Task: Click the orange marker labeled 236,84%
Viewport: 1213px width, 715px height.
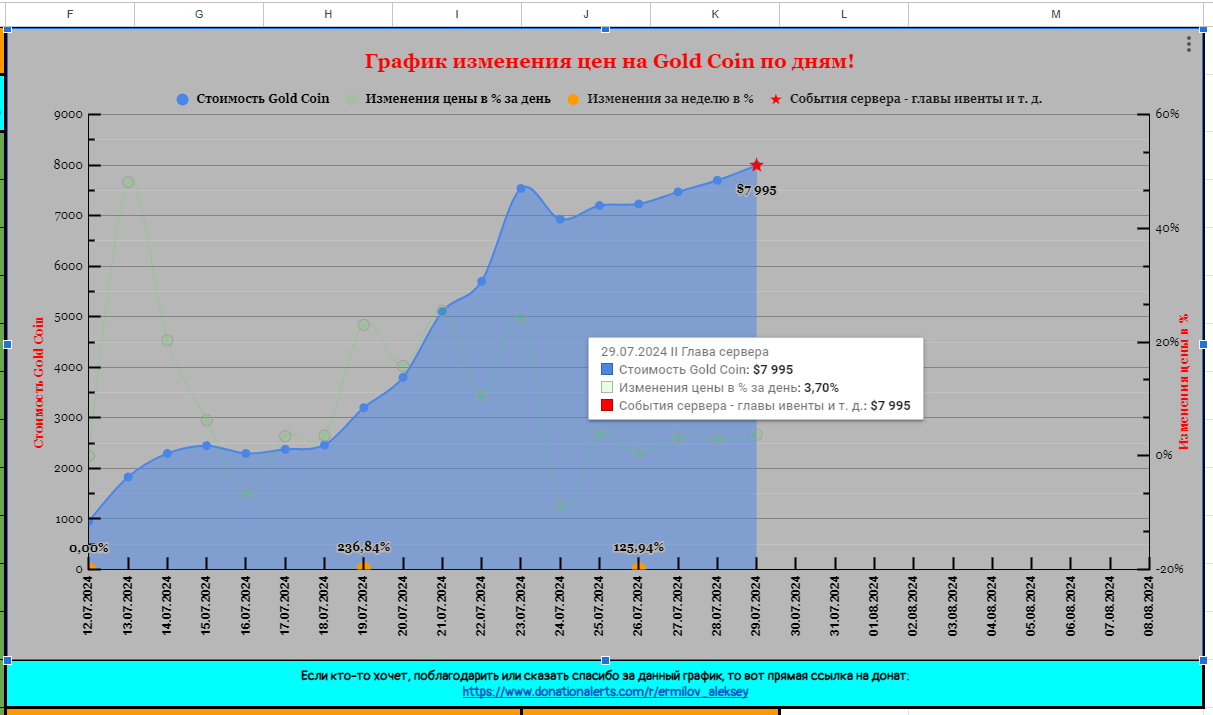Action: (x=364, y=568)
